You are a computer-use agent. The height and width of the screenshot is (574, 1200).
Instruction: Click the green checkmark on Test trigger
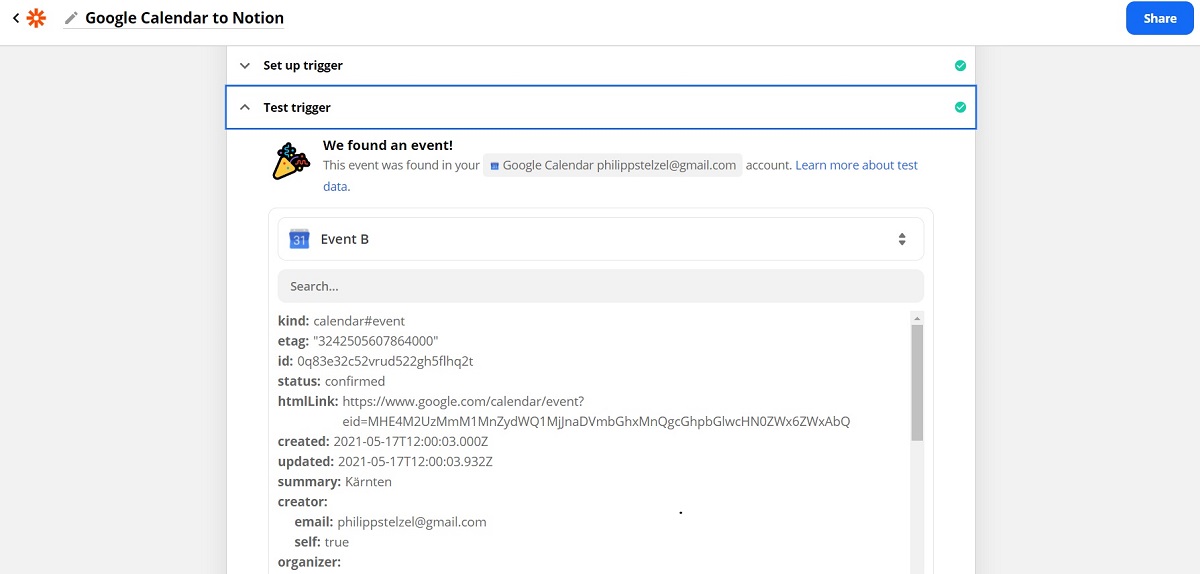[x=960, y=108]
